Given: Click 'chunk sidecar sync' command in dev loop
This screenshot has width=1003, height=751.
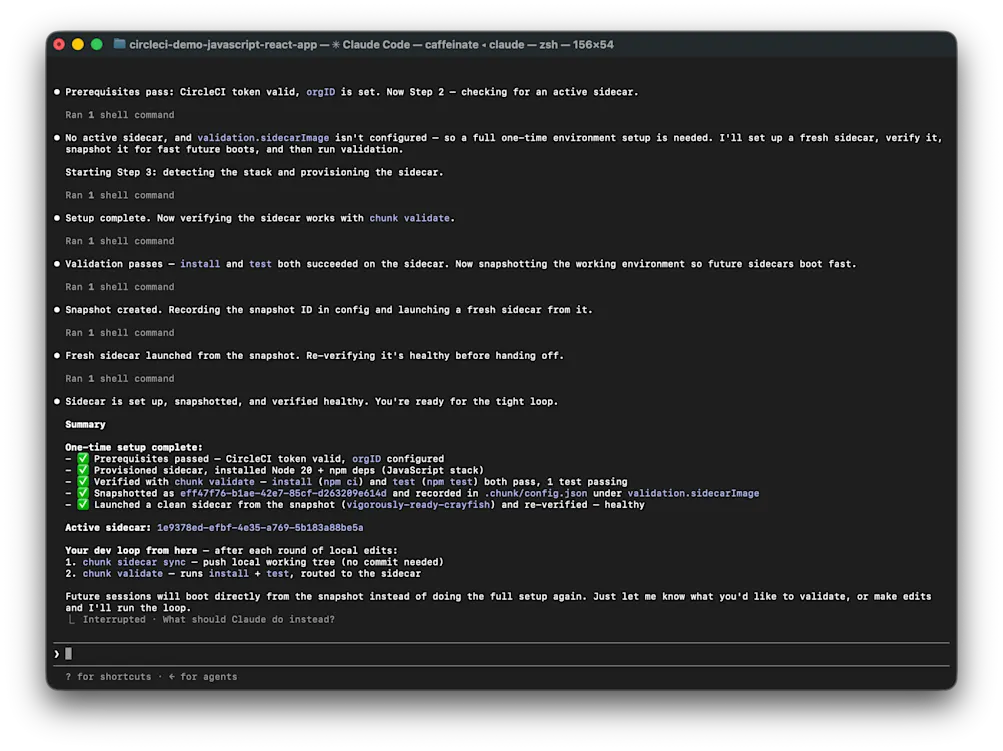Looking at the screenshot, I should [134, 562].
